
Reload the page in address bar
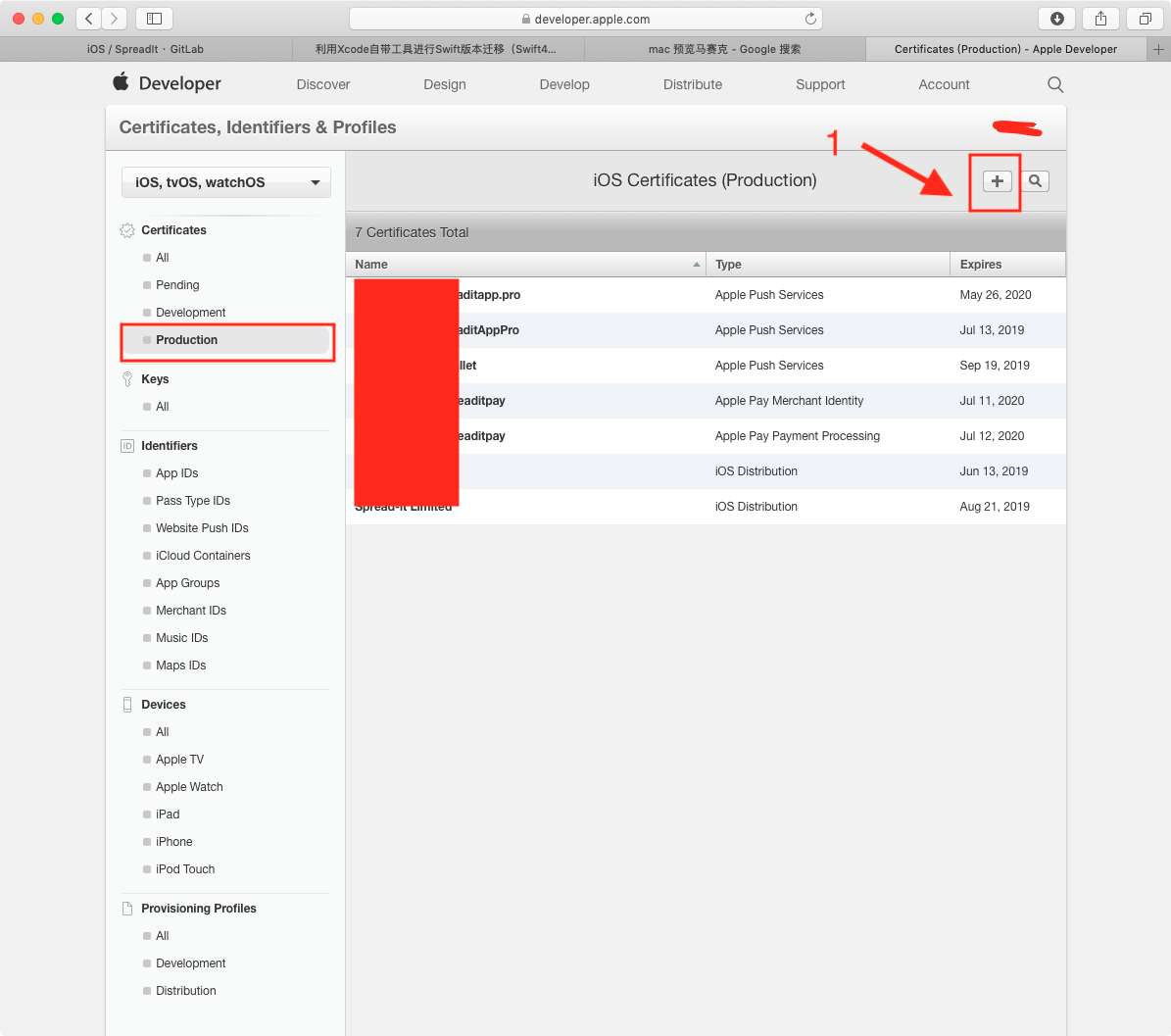pyautogui.click(x=810, y=19)
